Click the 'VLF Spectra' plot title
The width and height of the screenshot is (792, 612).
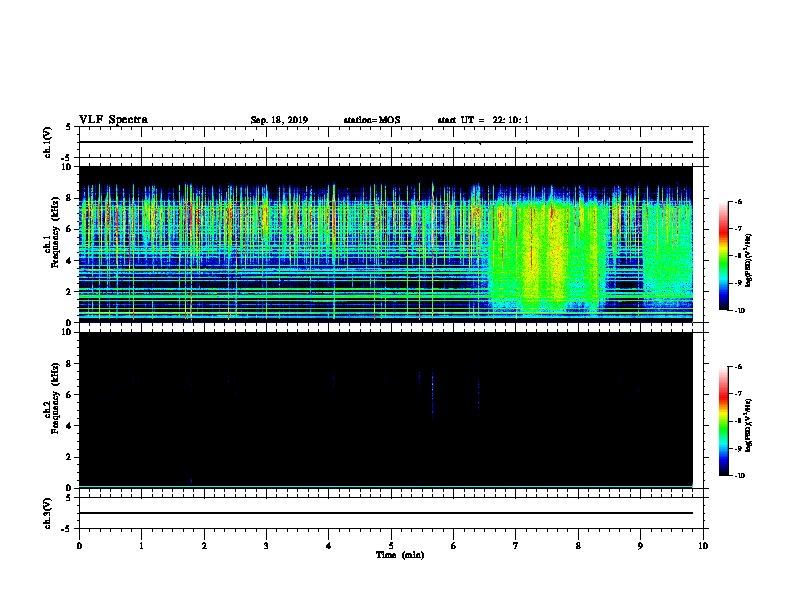114,120
